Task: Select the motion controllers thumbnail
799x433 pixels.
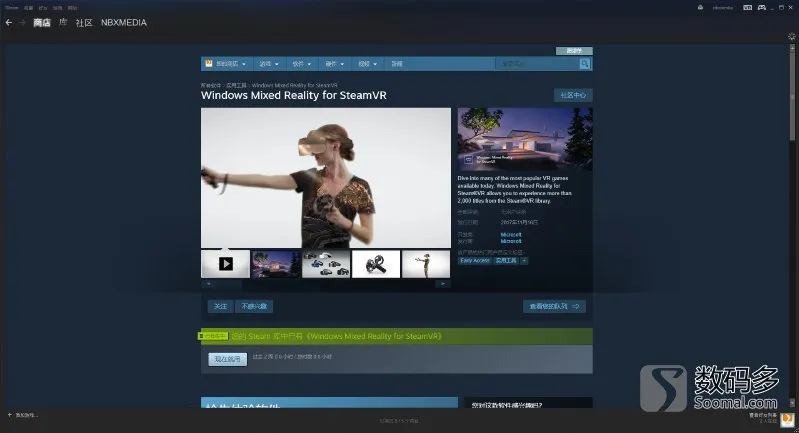Action: coord(376,264)
